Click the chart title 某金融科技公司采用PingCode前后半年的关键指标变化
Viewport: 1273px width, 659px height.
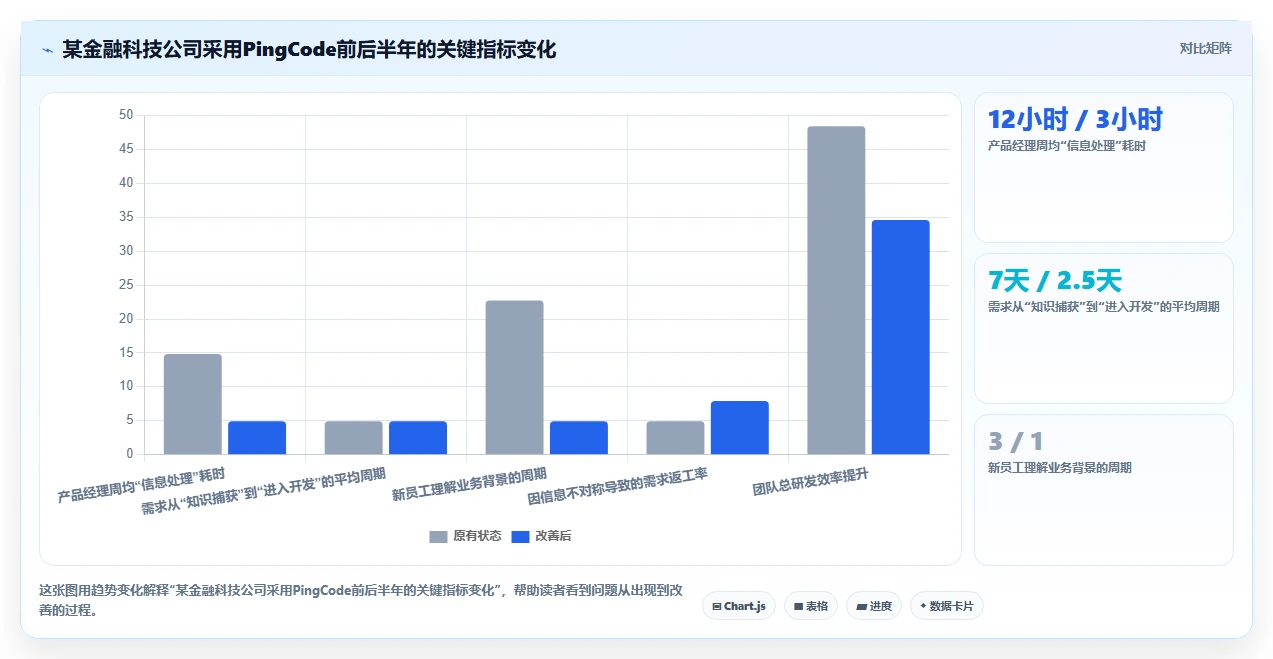309,49
